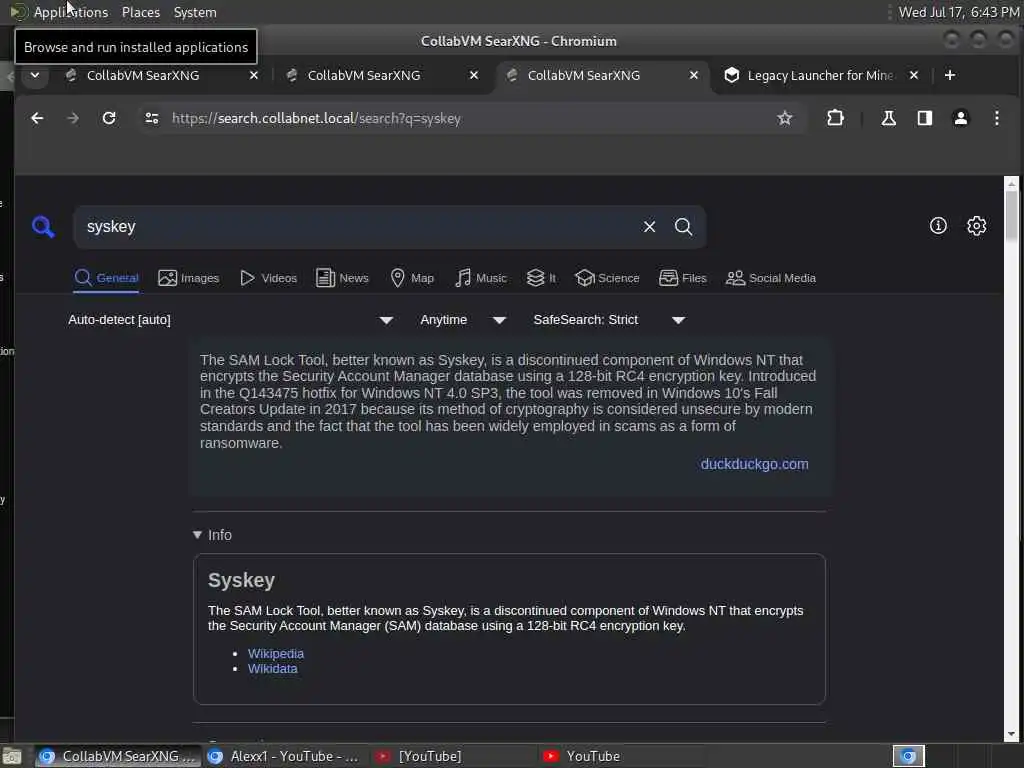
Task: Open the Wikidata link for Syskey
Action: 272,669
